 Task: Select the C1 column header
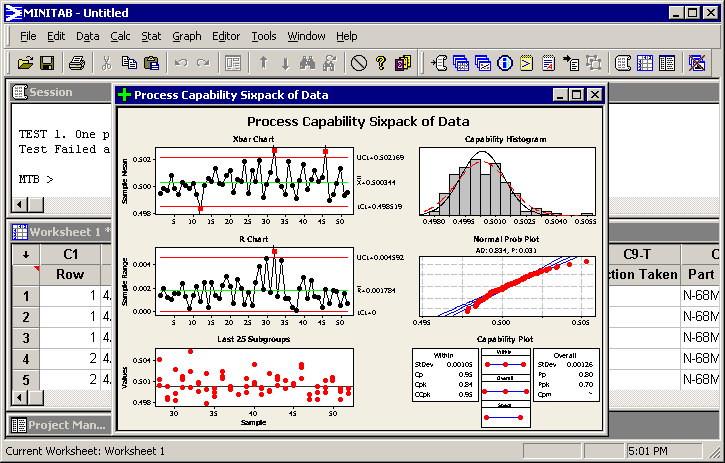coord(70,254)
